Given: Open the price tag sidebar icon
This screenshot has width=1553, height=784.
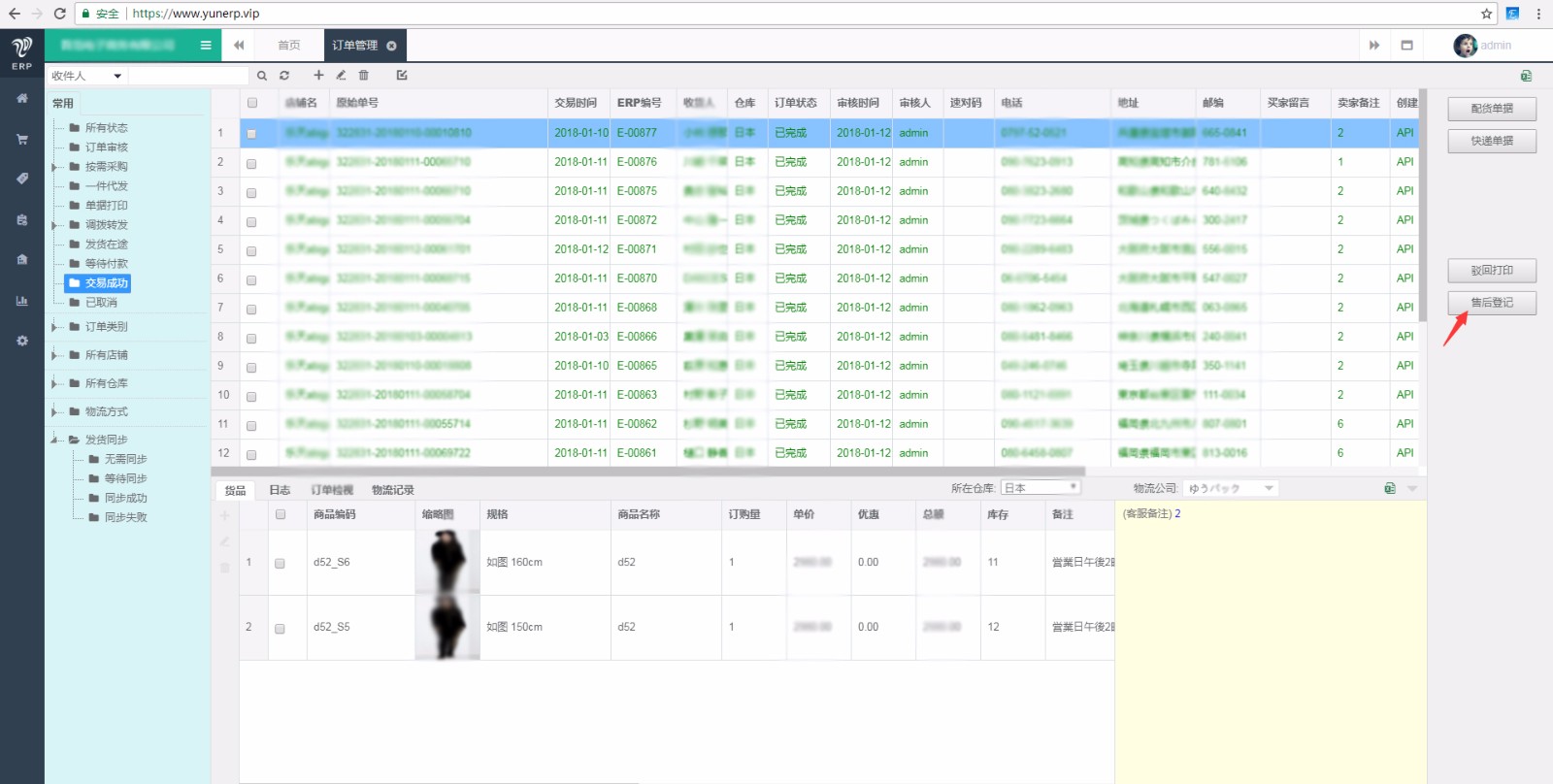Looking at the screenshot, I should tap(22, 179).
